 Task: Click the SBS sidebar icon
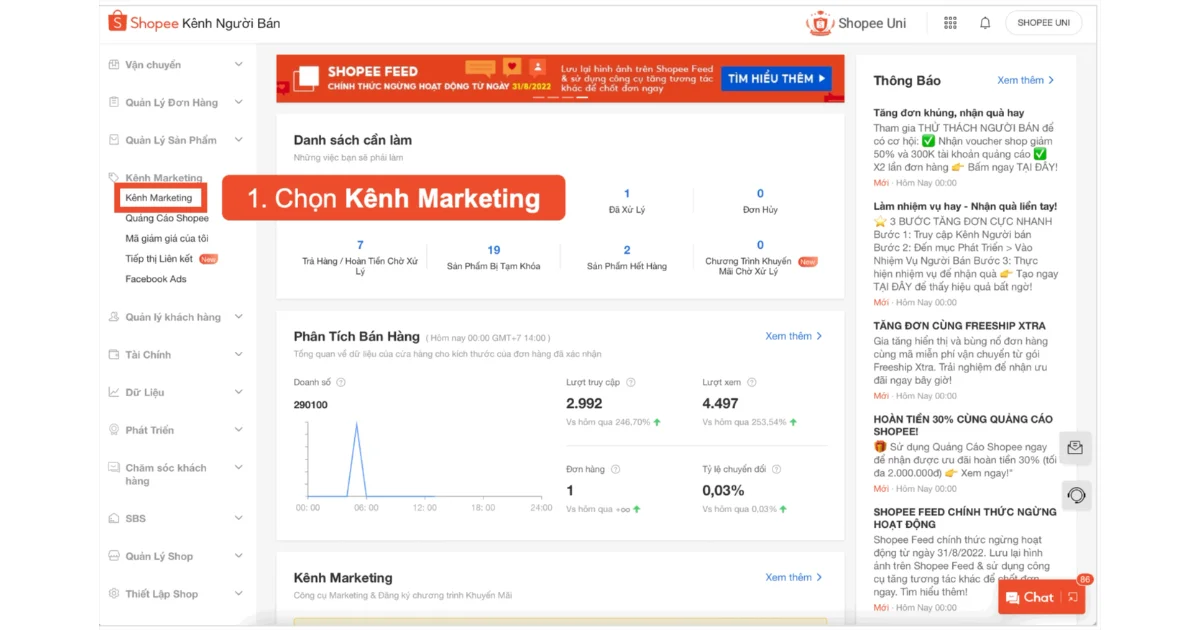[x=114, y=518]
